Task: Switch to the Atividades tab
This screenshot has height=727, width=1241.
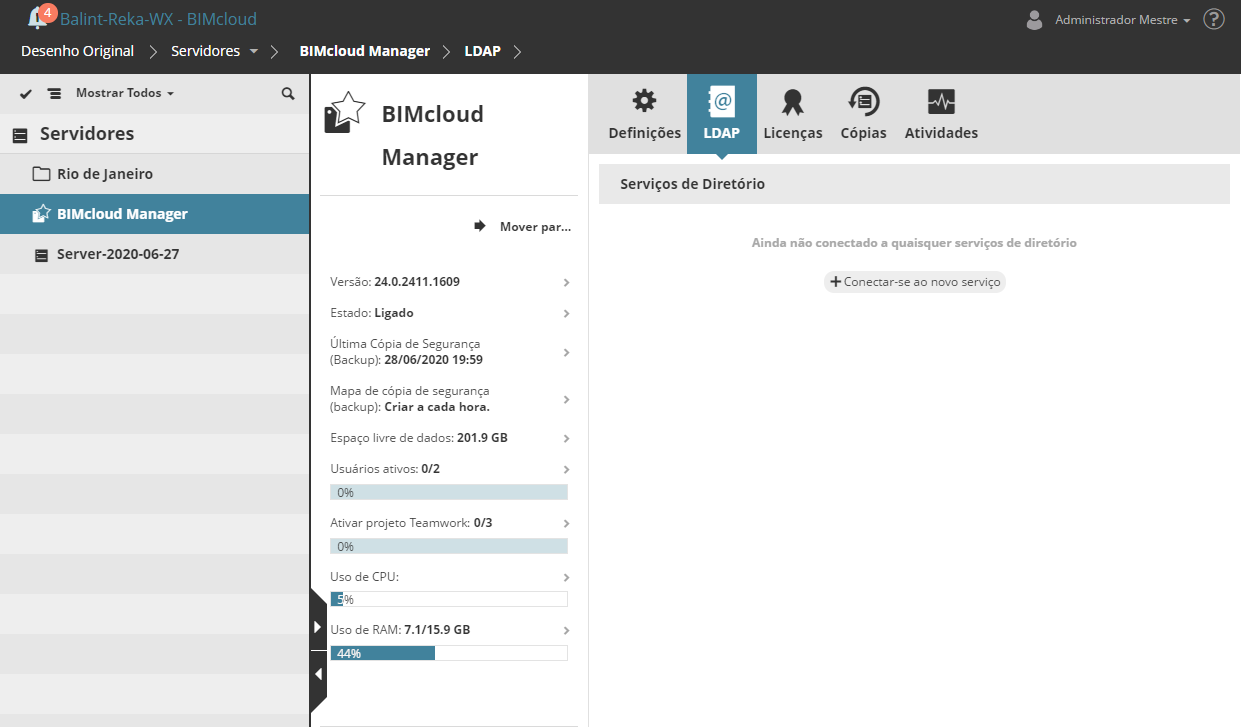Action: click(941, 114)
